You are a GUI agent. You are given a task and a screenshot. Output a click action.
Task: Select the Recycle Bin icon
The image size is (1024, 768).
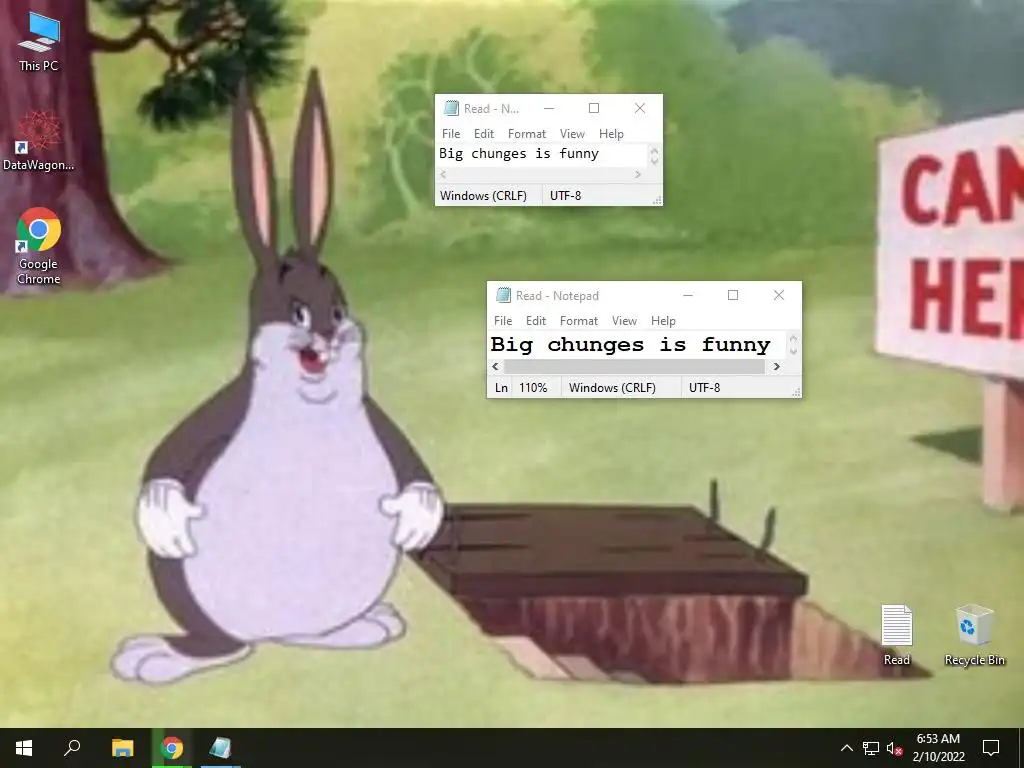point(974,635)
